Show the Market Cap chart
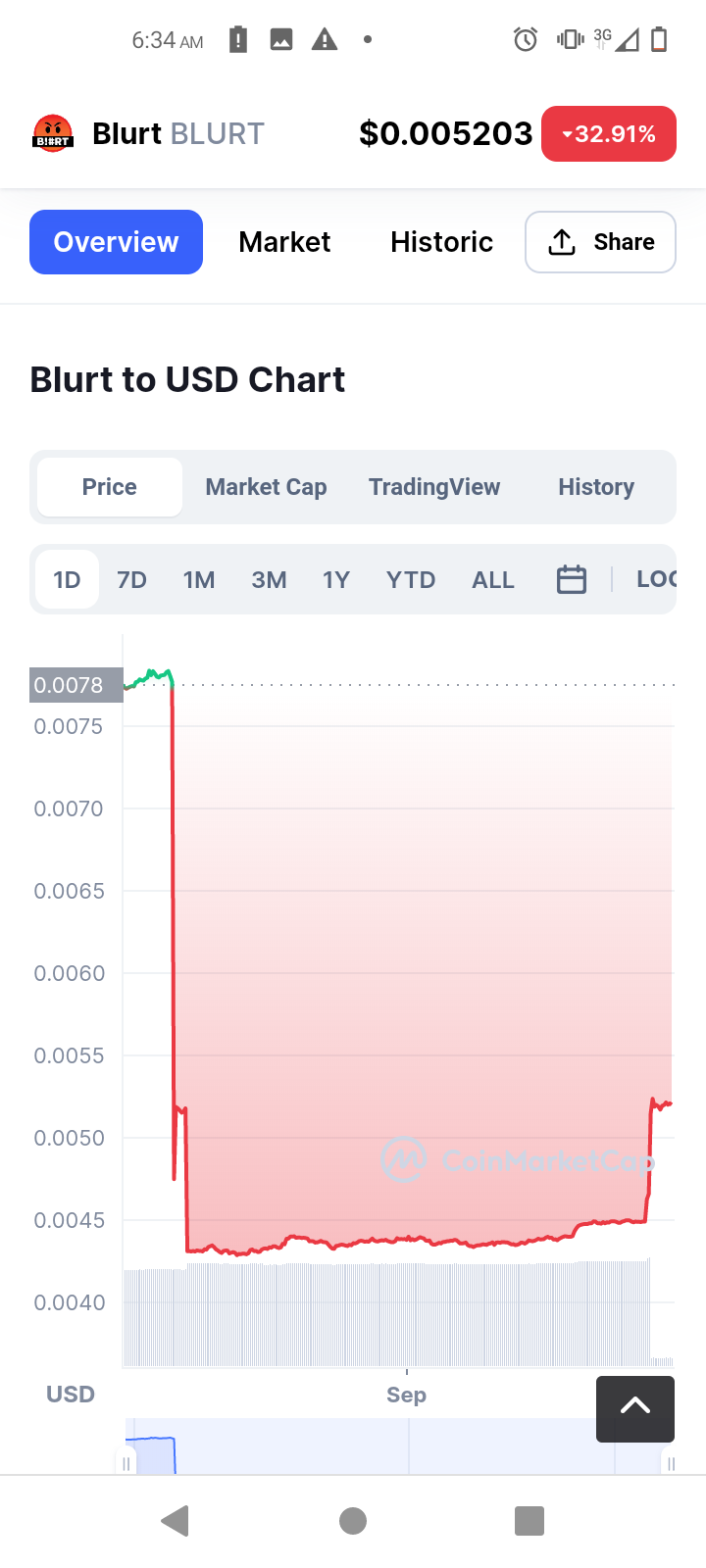 pos(266,487)
